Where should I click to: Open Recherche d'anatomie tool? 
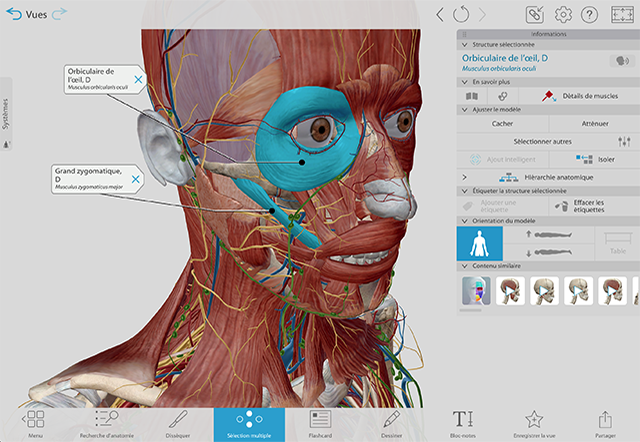point(107,424)
